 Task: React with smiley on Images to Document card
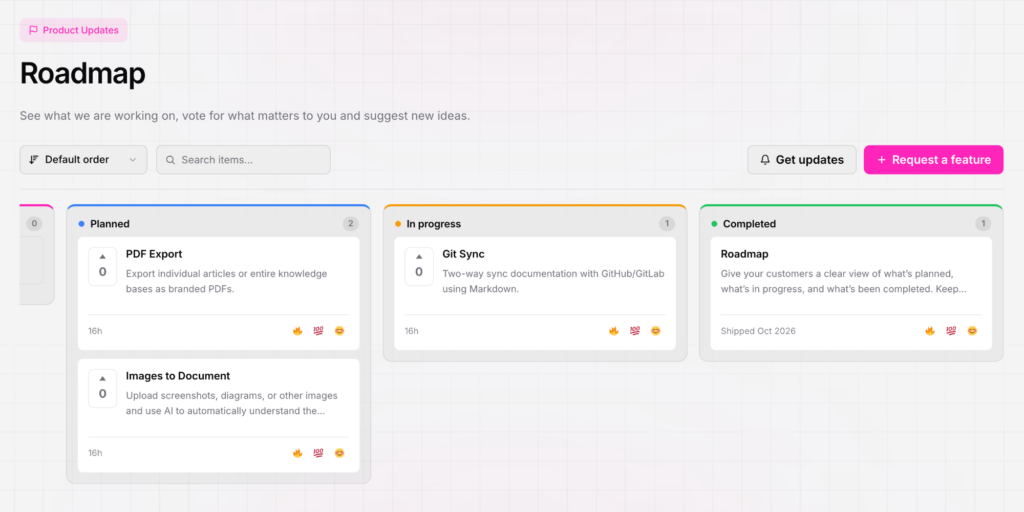coord(339,453)
